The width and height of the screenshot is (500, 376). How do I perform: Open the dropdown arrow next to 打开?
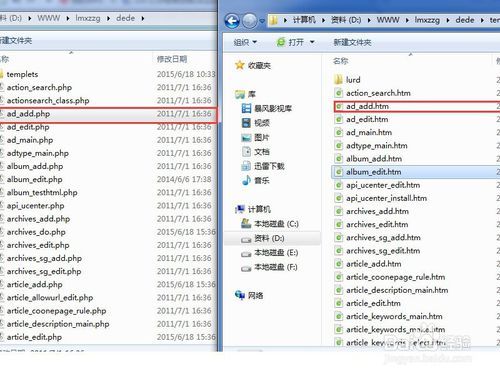[x=312, y=42]
